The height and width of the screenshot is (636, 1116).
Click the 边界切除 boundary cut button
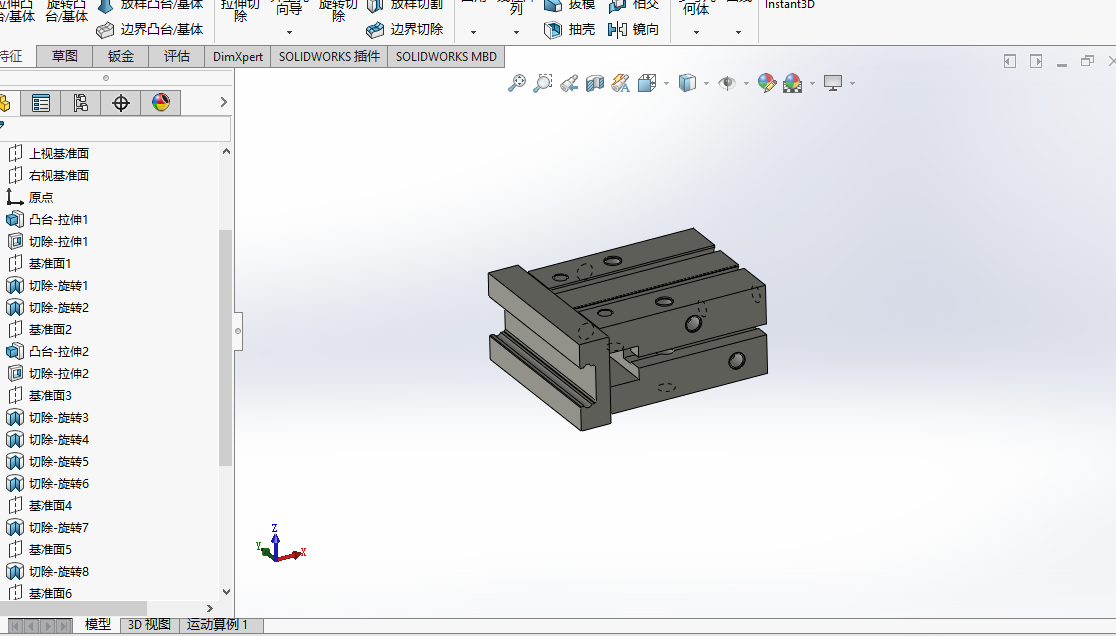[404, 29]
